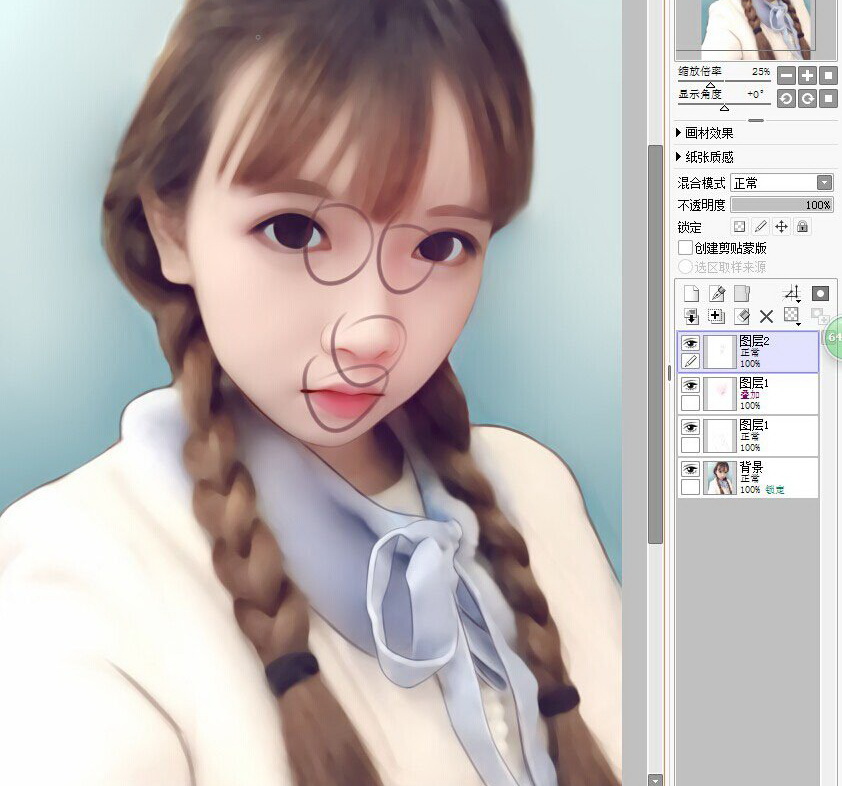The width and height of the screenshot is (842, 786).
Task: Click the 叠加 blend mode label
Action: (750, 395)
